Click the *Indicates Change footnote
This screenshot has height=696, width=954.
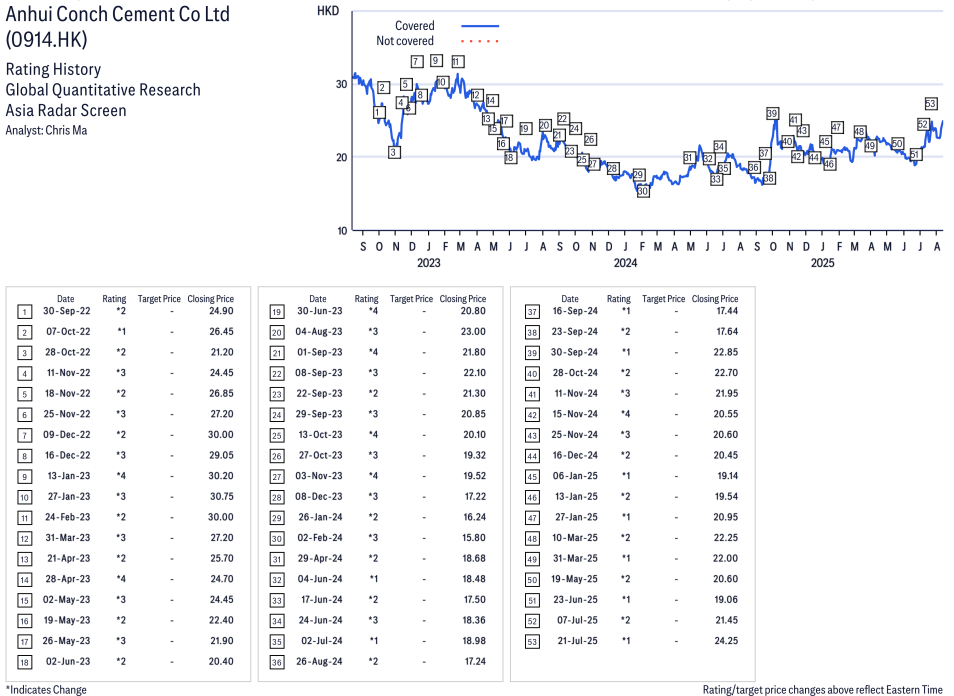pos(46,690)
